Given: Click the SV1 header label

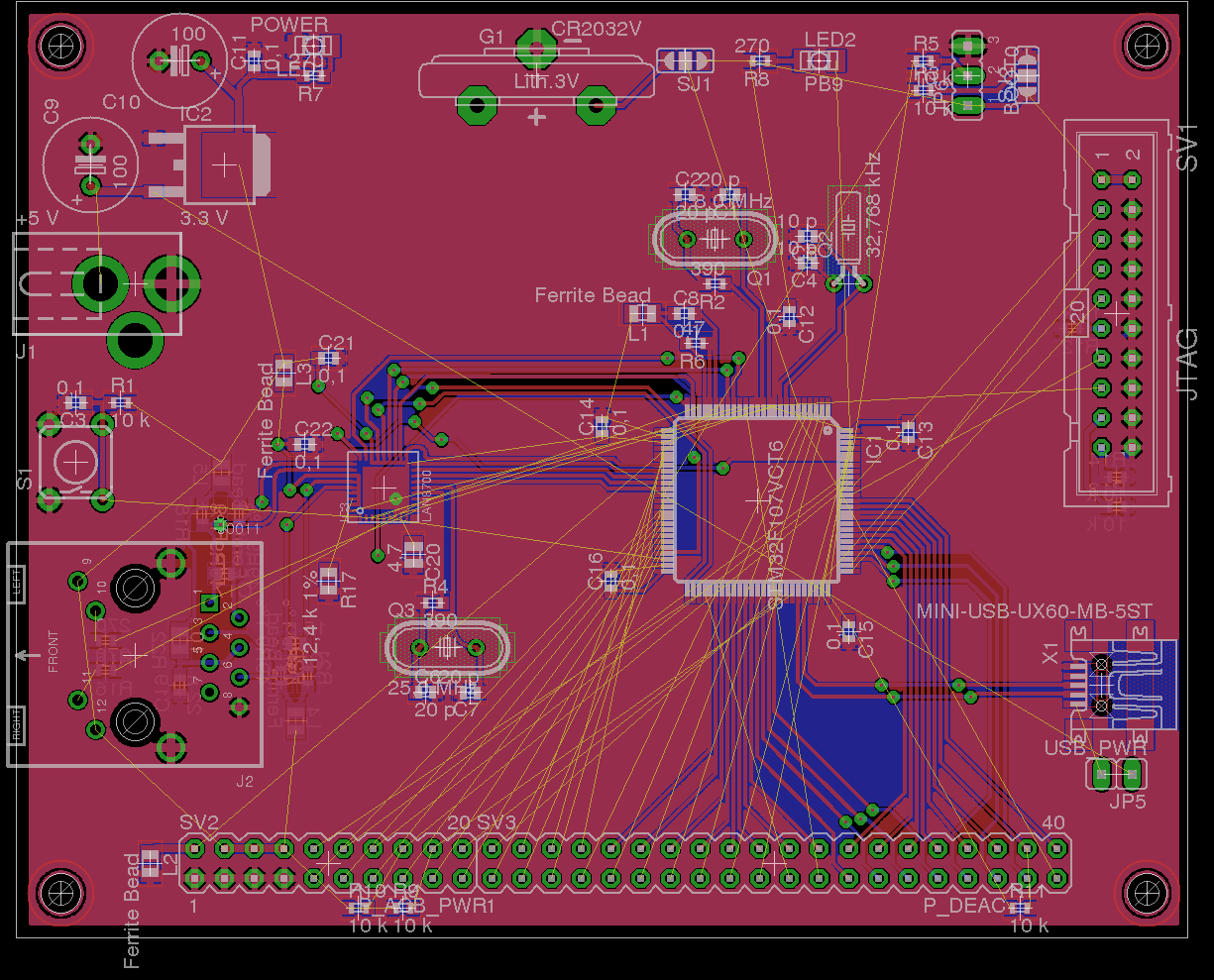Looking at the screenshot, I should 1186,147.
